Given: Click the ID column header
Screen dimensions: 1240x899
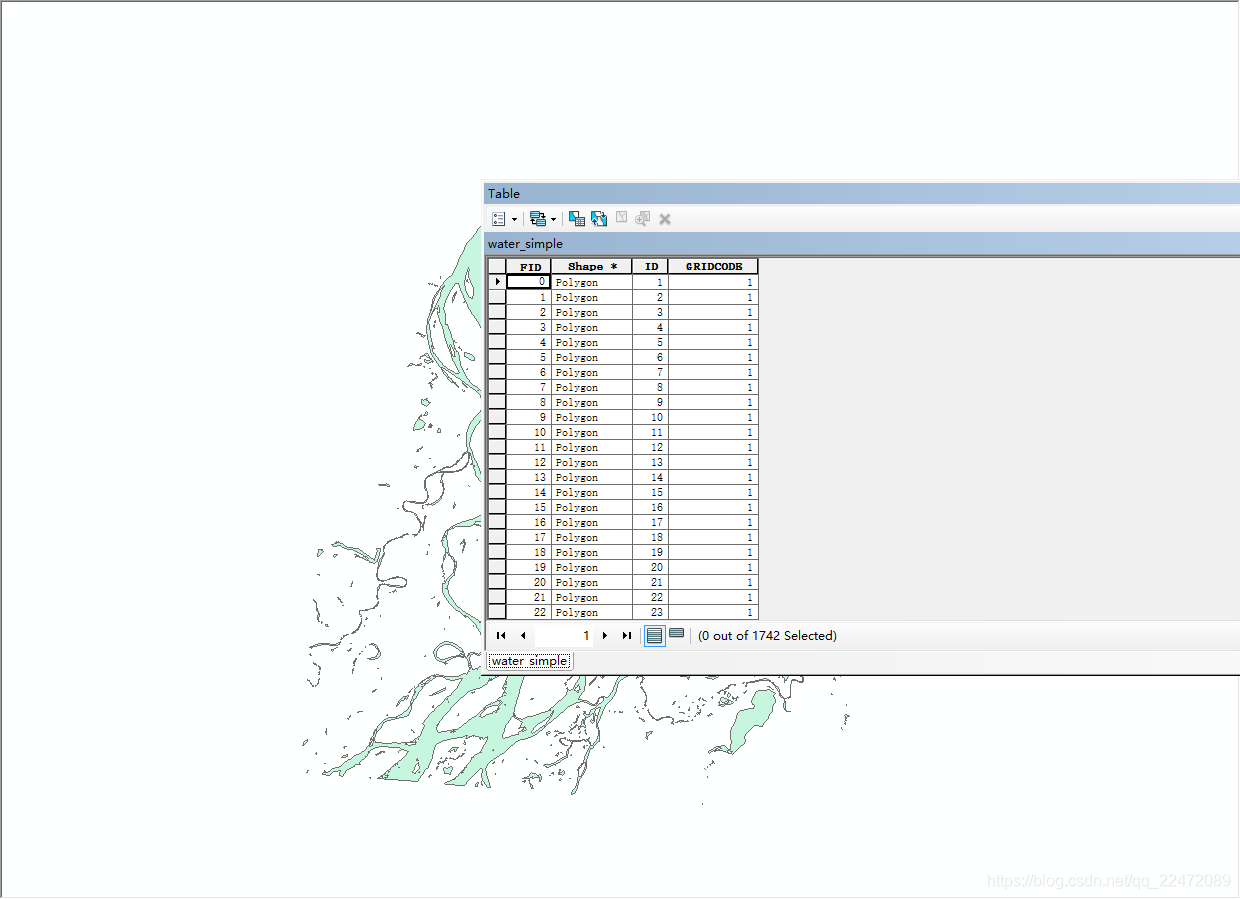Looking at the screenshot, I should tap(651, 266).
